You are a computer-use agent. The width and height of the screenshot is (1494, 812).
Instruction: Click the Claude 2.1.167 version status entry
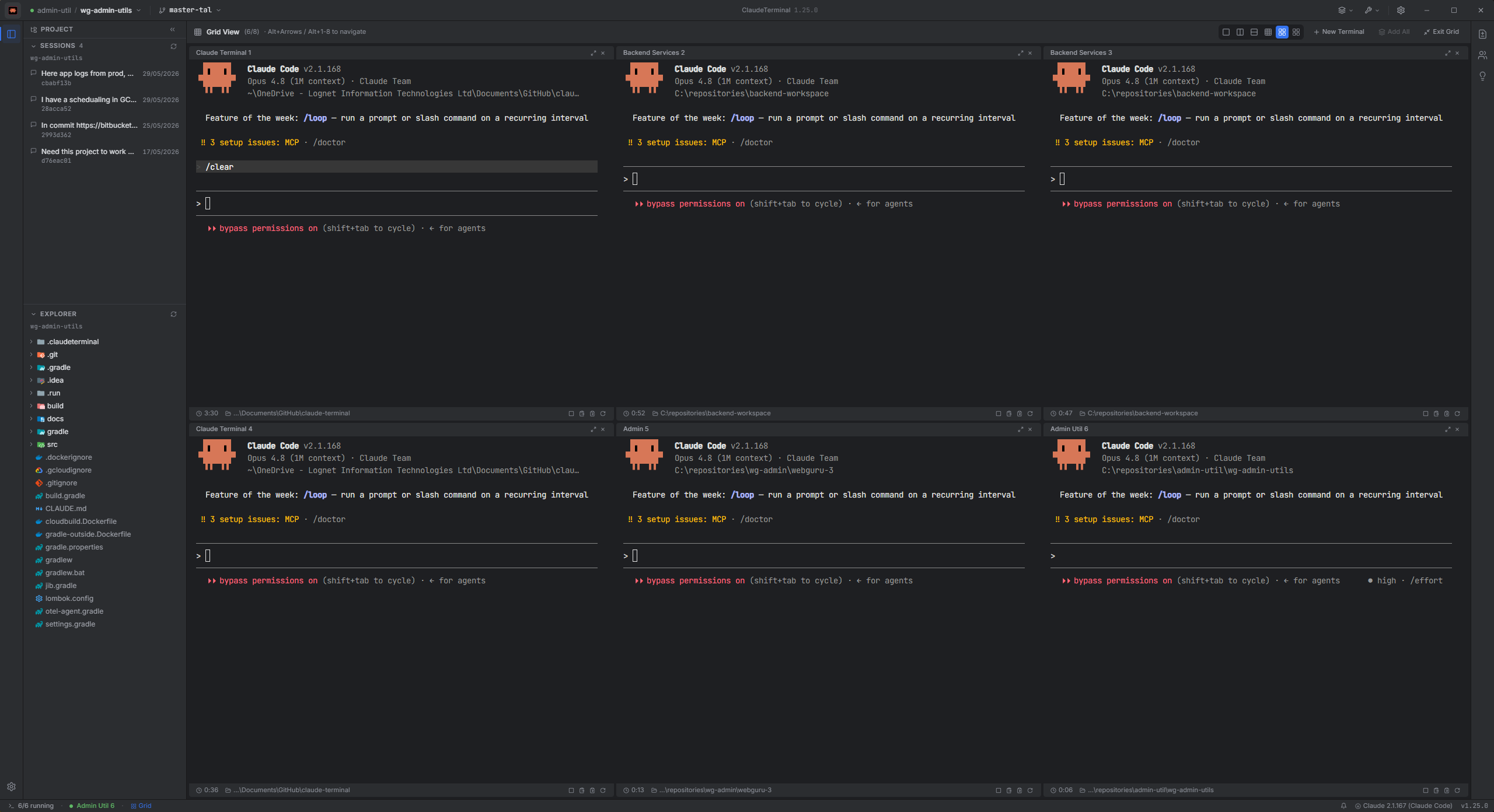[x=1404, y=806]
